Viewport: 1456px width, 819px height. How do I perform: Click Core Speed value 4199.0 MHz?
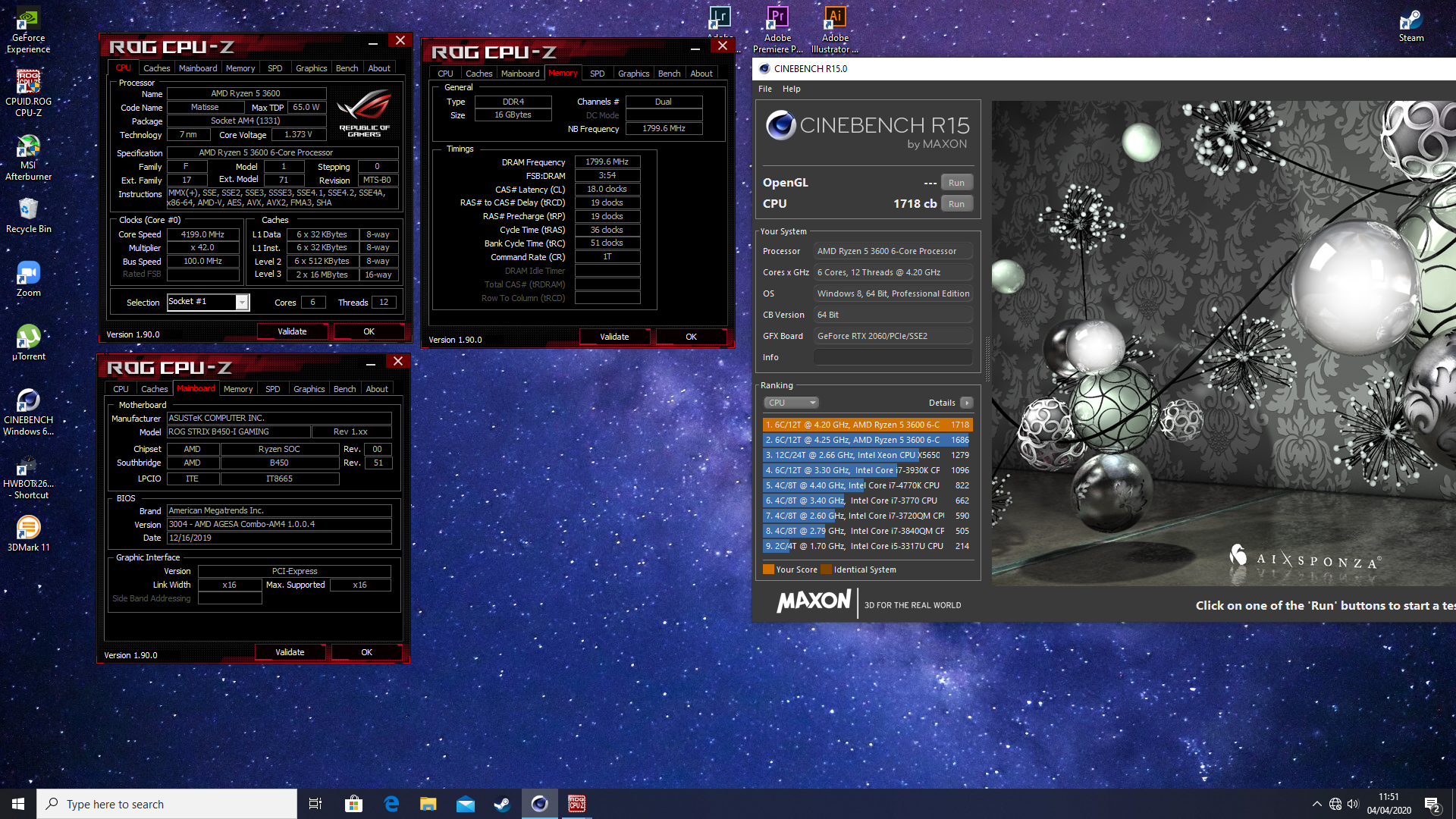tap(202, 234)
